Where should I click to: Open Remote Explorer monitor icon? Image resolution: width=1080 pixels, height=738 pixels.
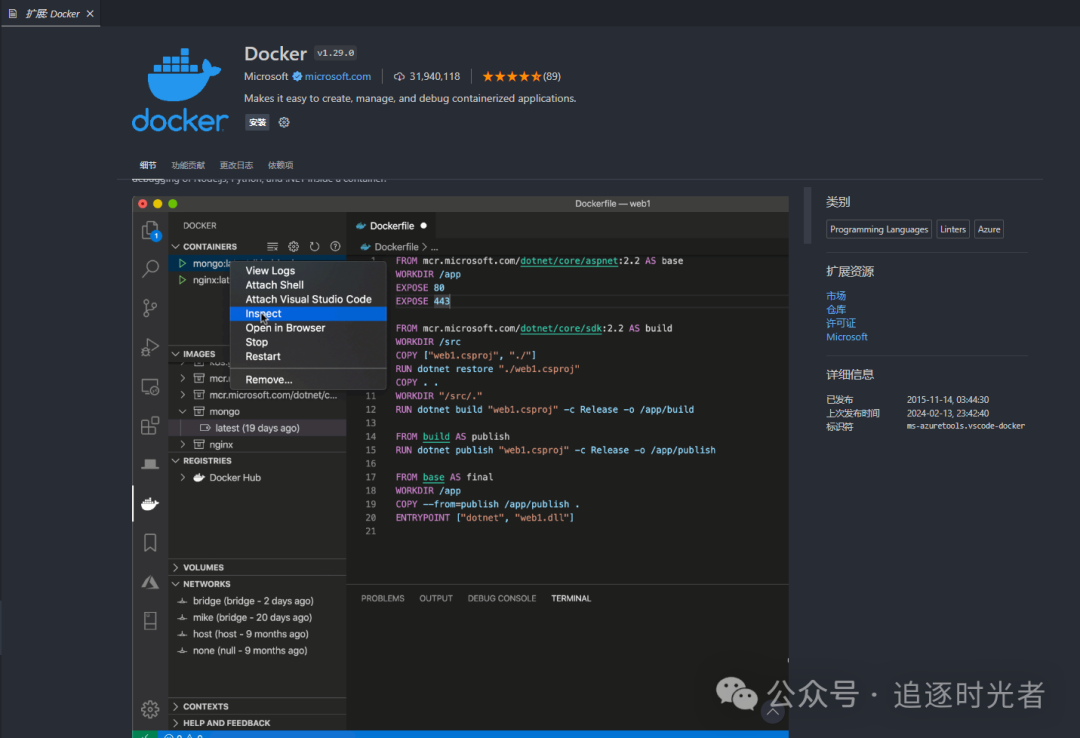point(150,387)
